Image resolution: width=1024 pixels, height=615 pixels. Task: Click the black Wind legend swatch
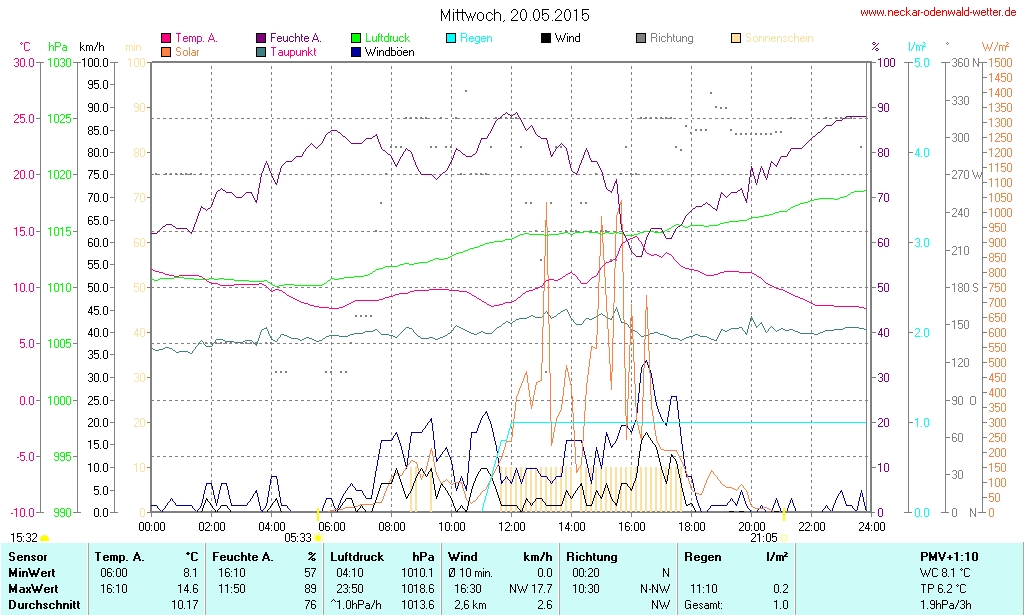click(x=546, y=39)
